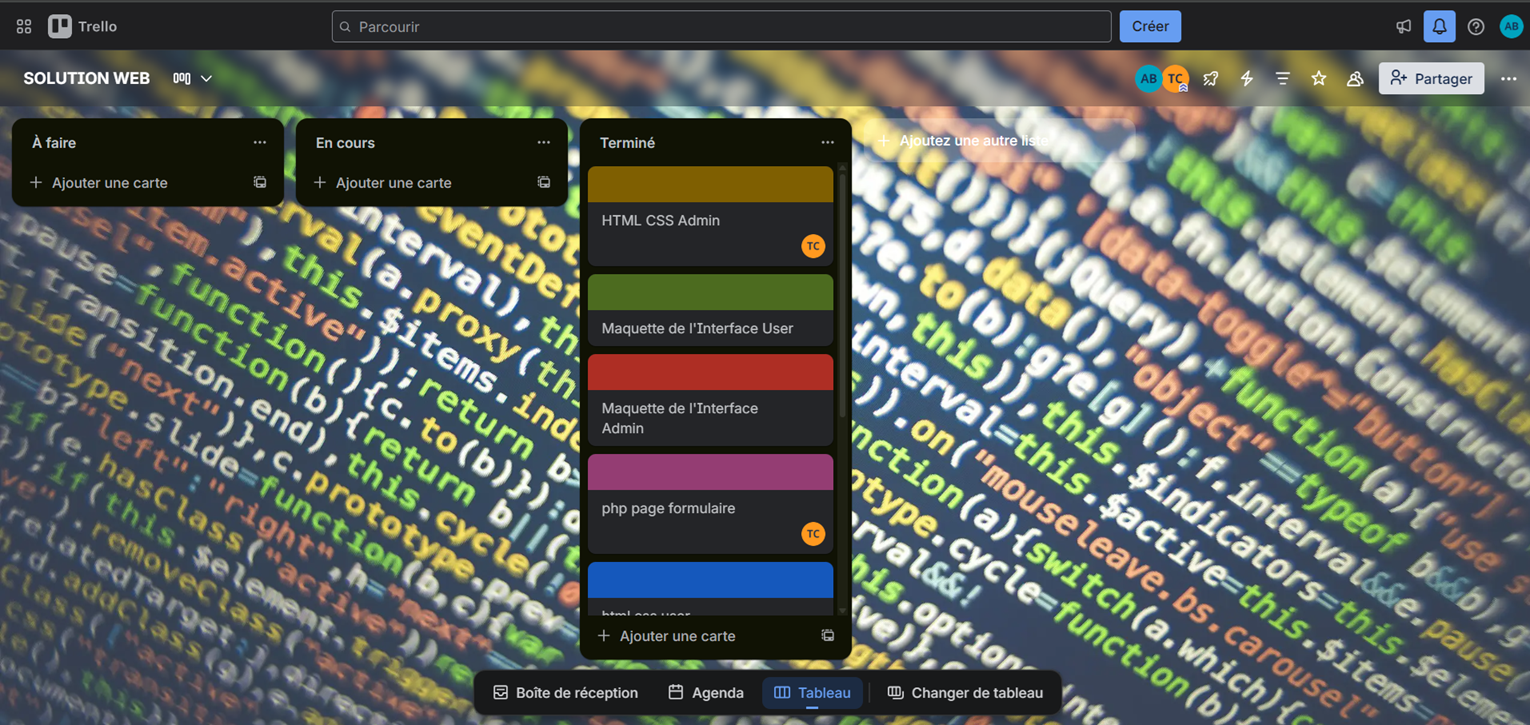
Task: Create from template in Terminé list
Action: (828, 635)
